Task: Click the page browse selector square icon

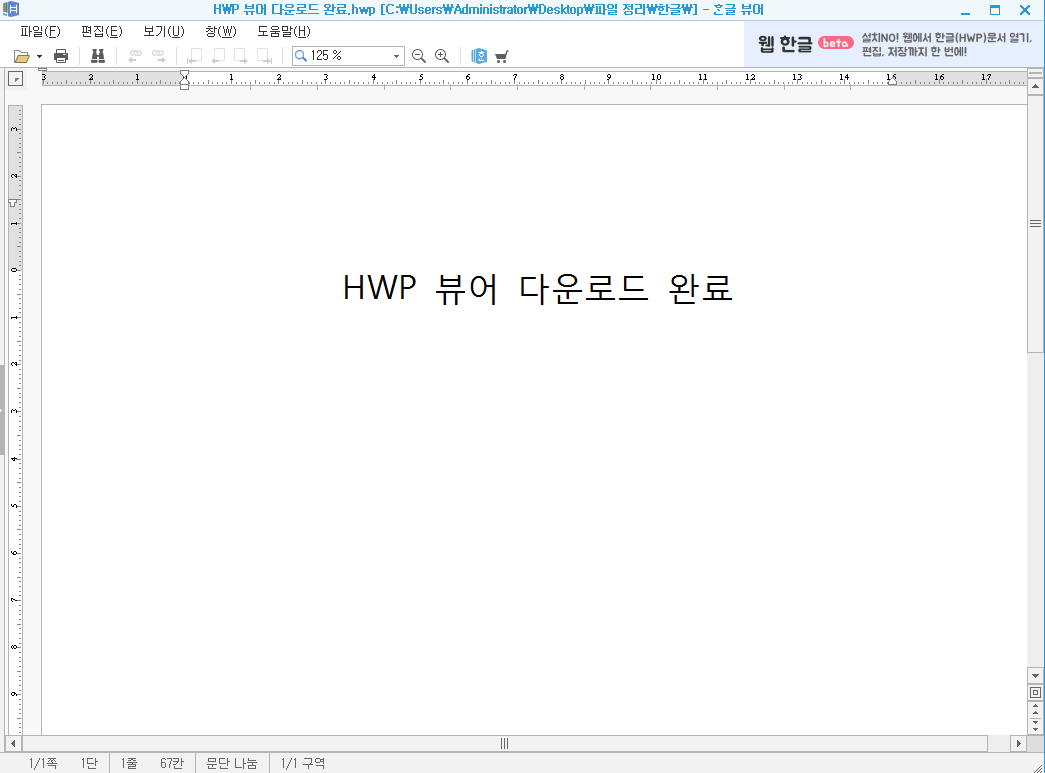Action: (1035, 692)
